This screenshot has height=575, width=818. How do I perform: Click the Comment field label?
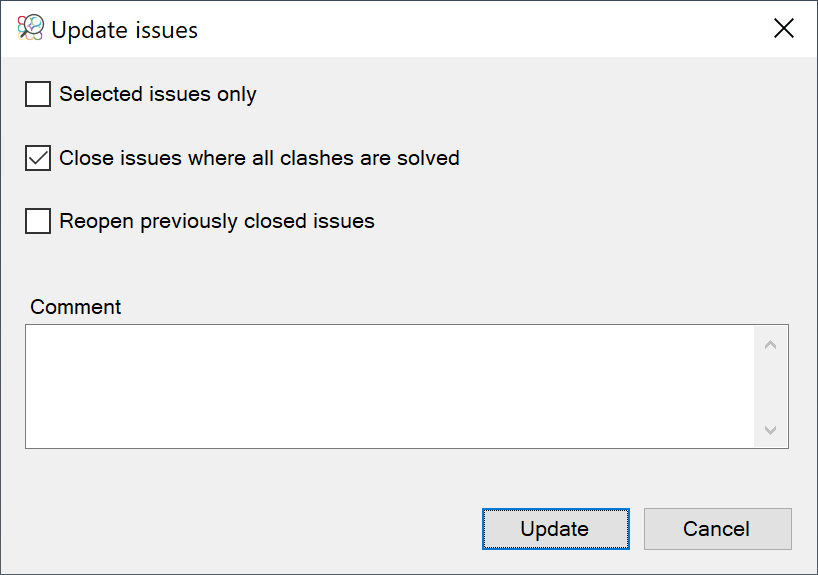click(76, 307)
